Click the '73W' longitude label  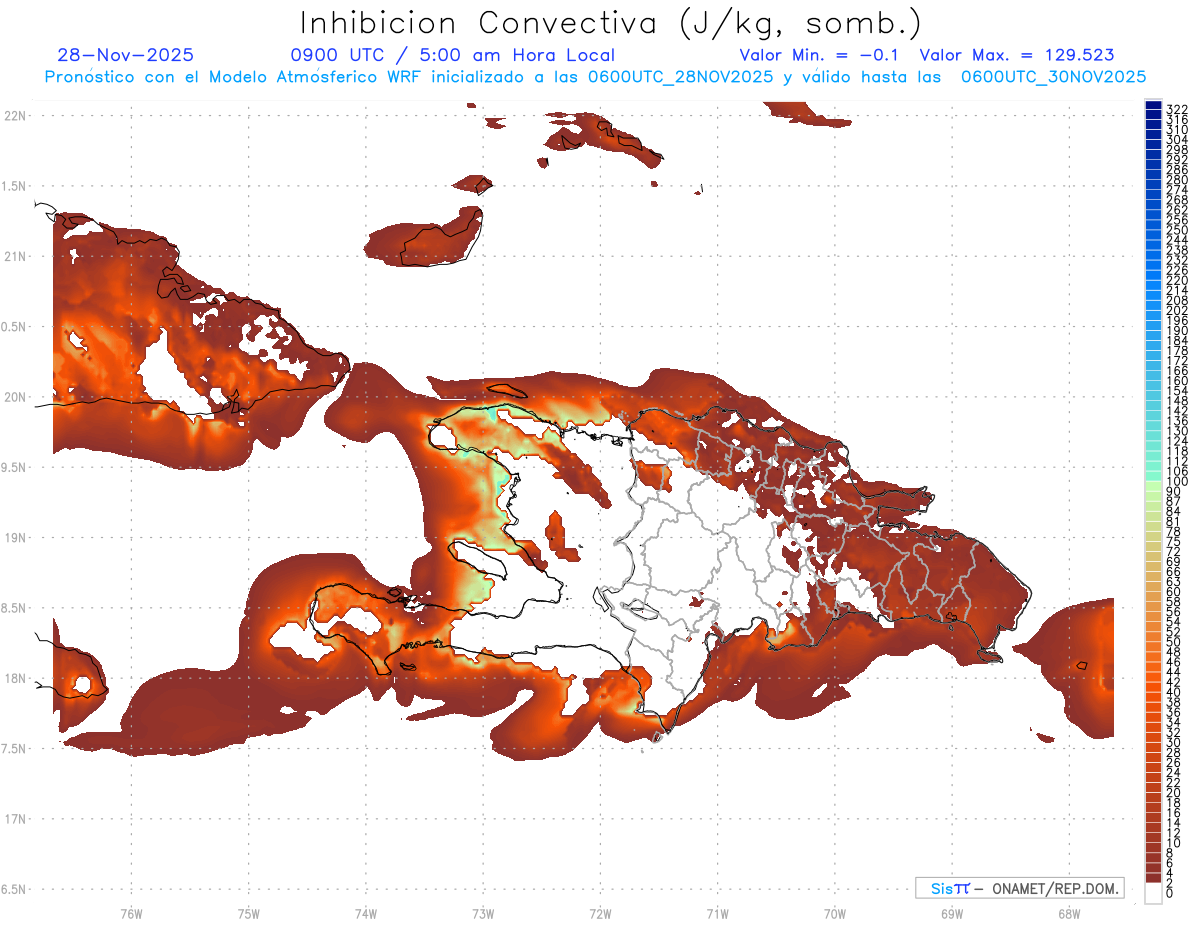click(483, 913)
